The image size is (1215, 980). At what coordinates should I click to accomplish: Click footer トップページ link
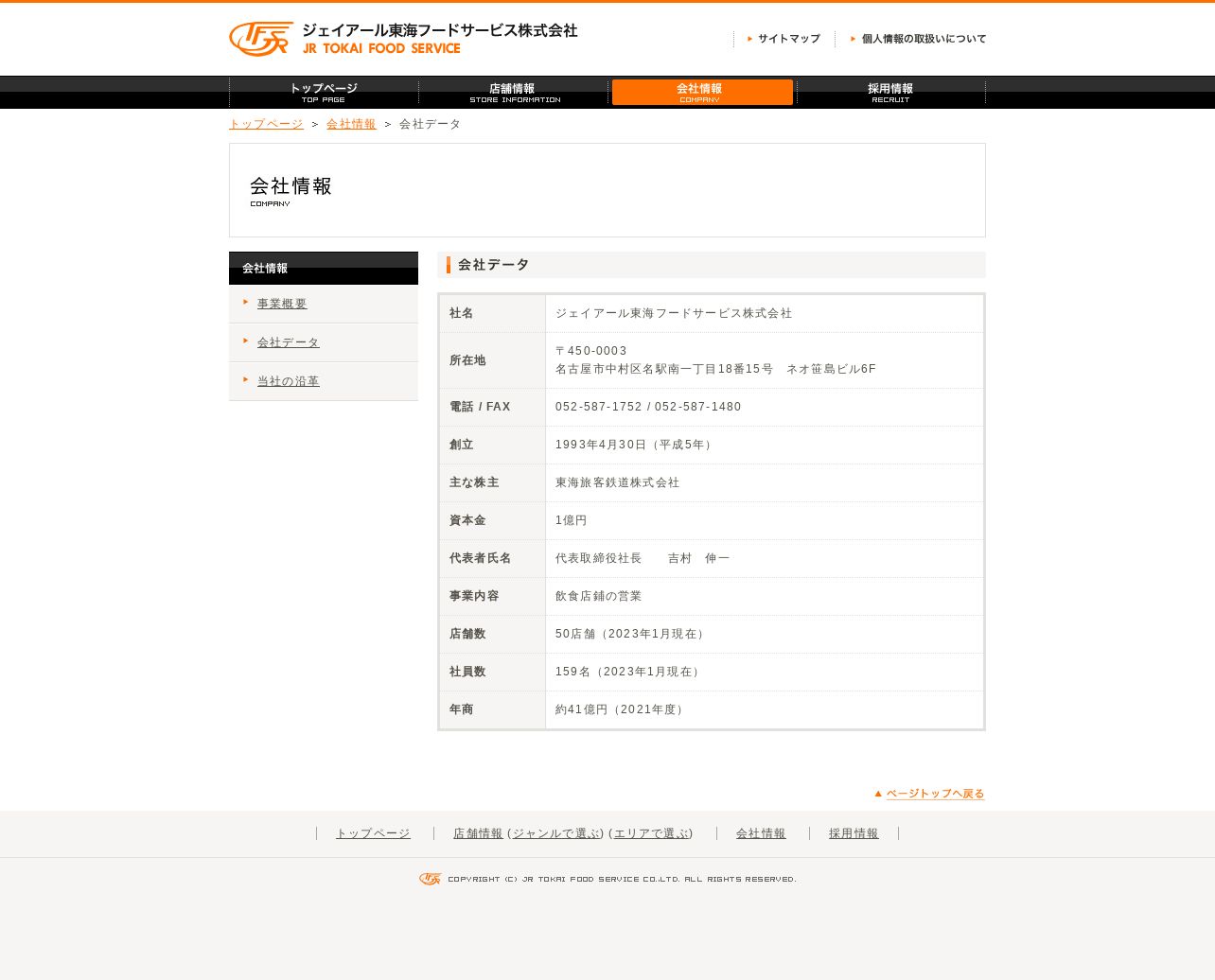pyautogui.click(x=373, y=833)
